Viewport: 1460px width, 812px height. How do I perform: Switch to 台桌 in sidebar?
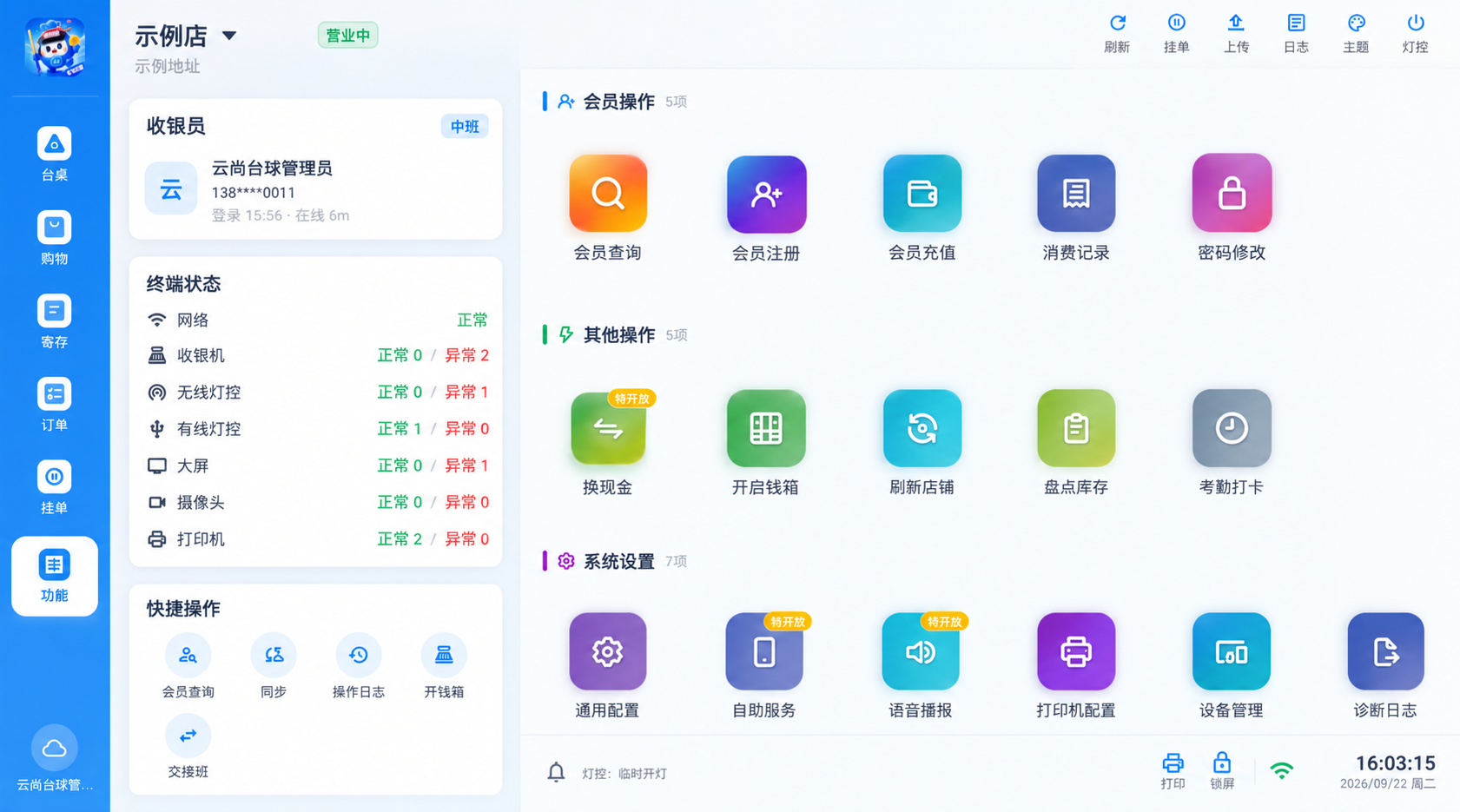tap(54, 154)
